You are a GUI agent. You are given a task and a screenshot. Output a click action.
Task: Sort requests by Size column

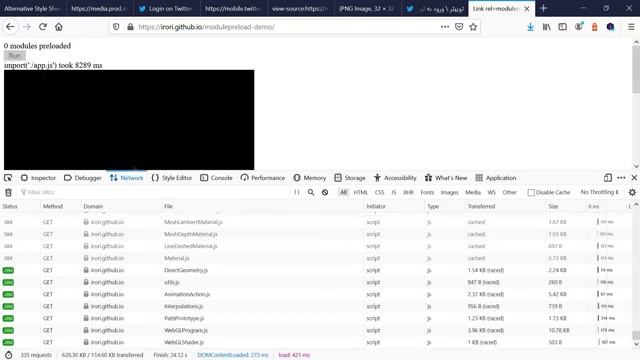[566, 206]
